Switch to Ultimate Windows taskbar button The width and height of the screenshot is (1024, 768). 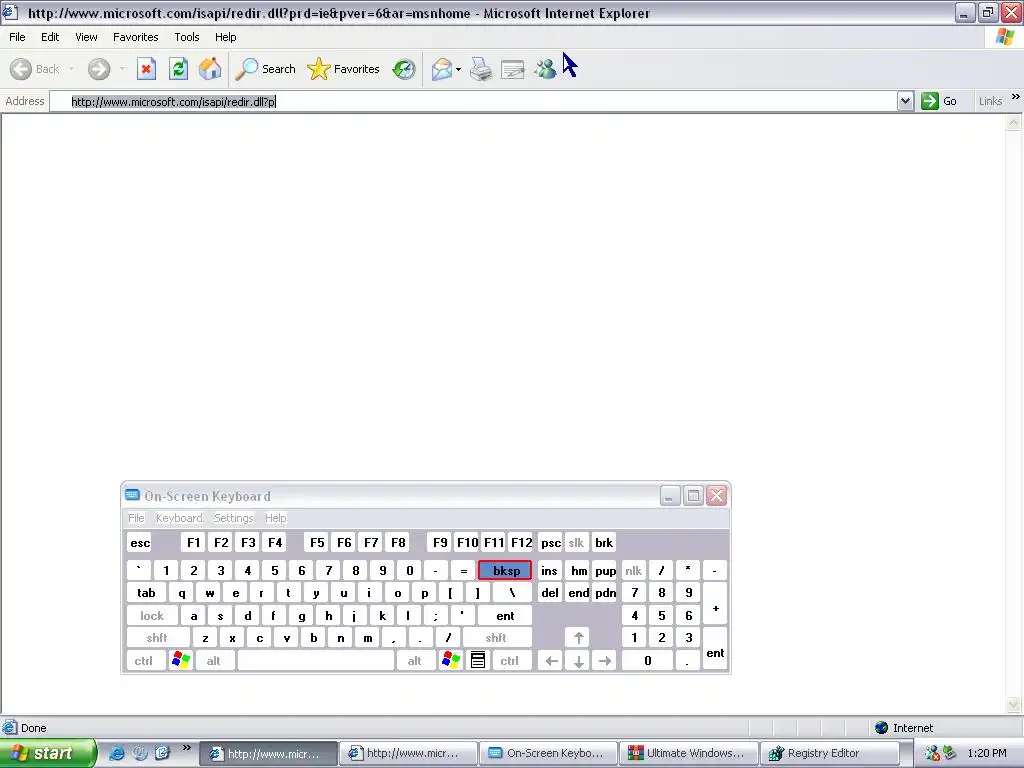coord(688,753)
